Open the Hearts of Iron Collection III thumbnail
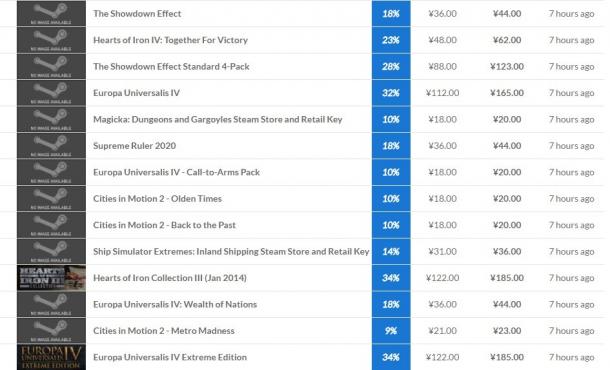The height and width of the screenshot is (370, 610). pos(51,278)
